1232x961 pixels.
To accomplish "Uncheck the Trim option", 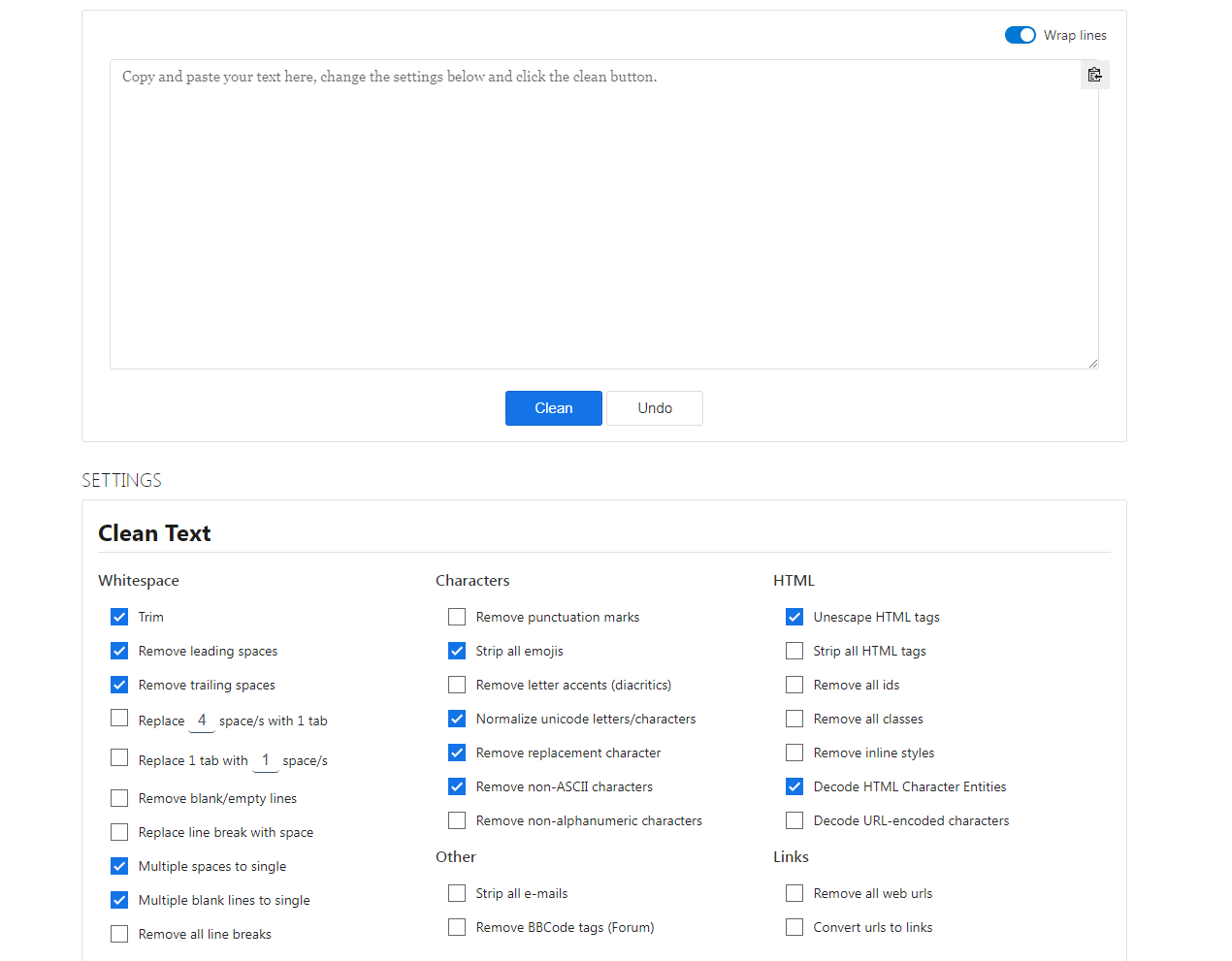I will pos(118,617).
